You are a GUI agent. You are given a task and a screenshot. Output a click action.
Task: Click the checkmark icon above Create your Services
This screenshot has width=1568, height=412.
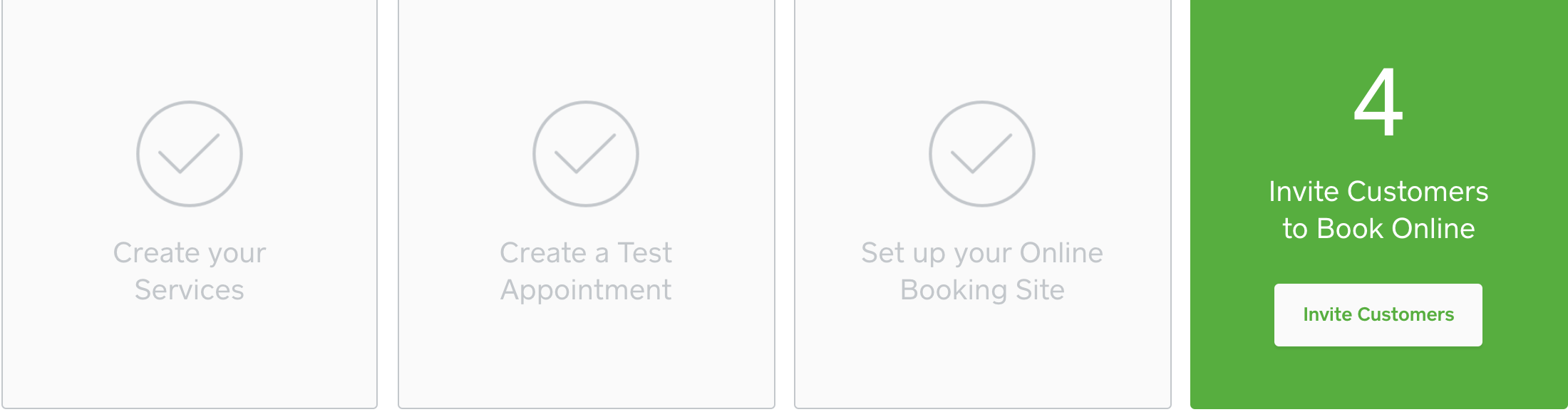[x=190, y=154]
